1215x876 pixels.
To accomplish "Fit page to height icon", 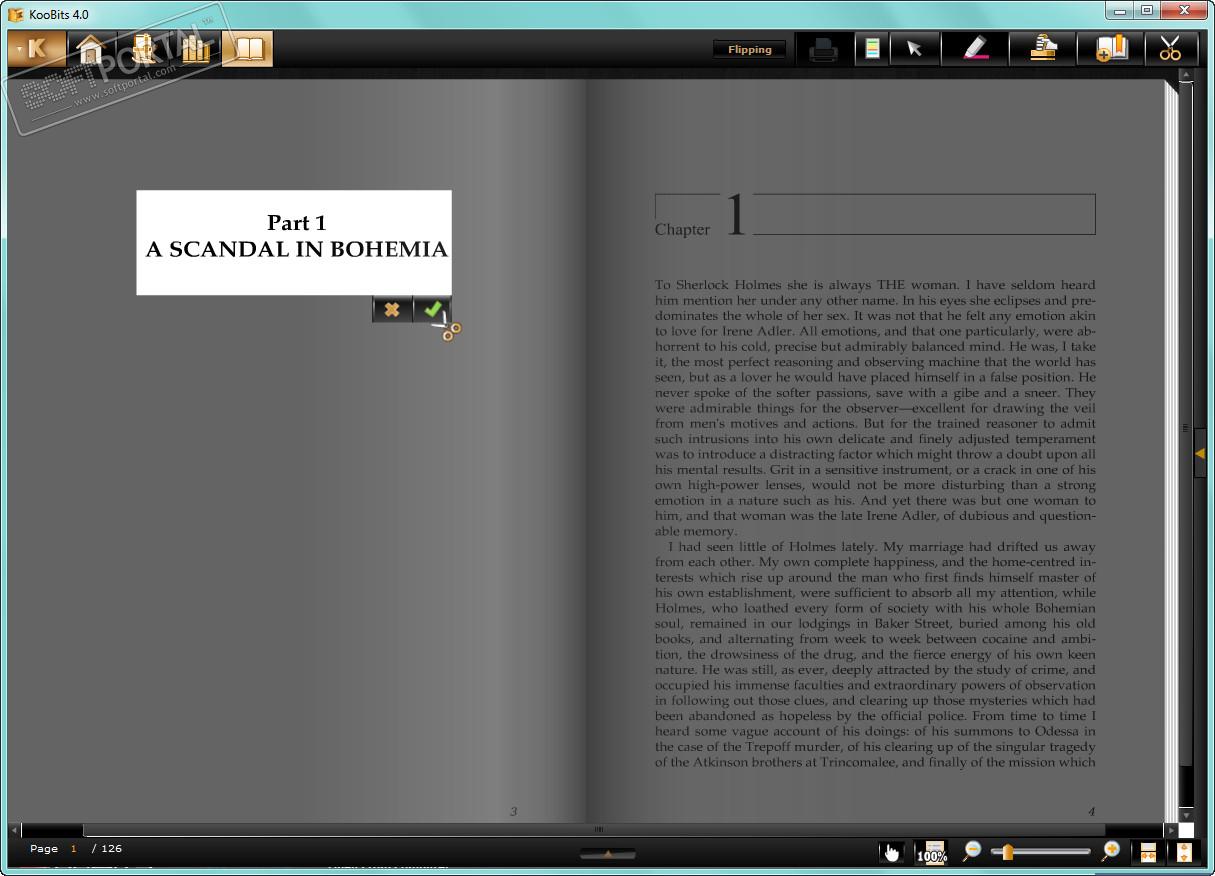I will (1184, 852).
